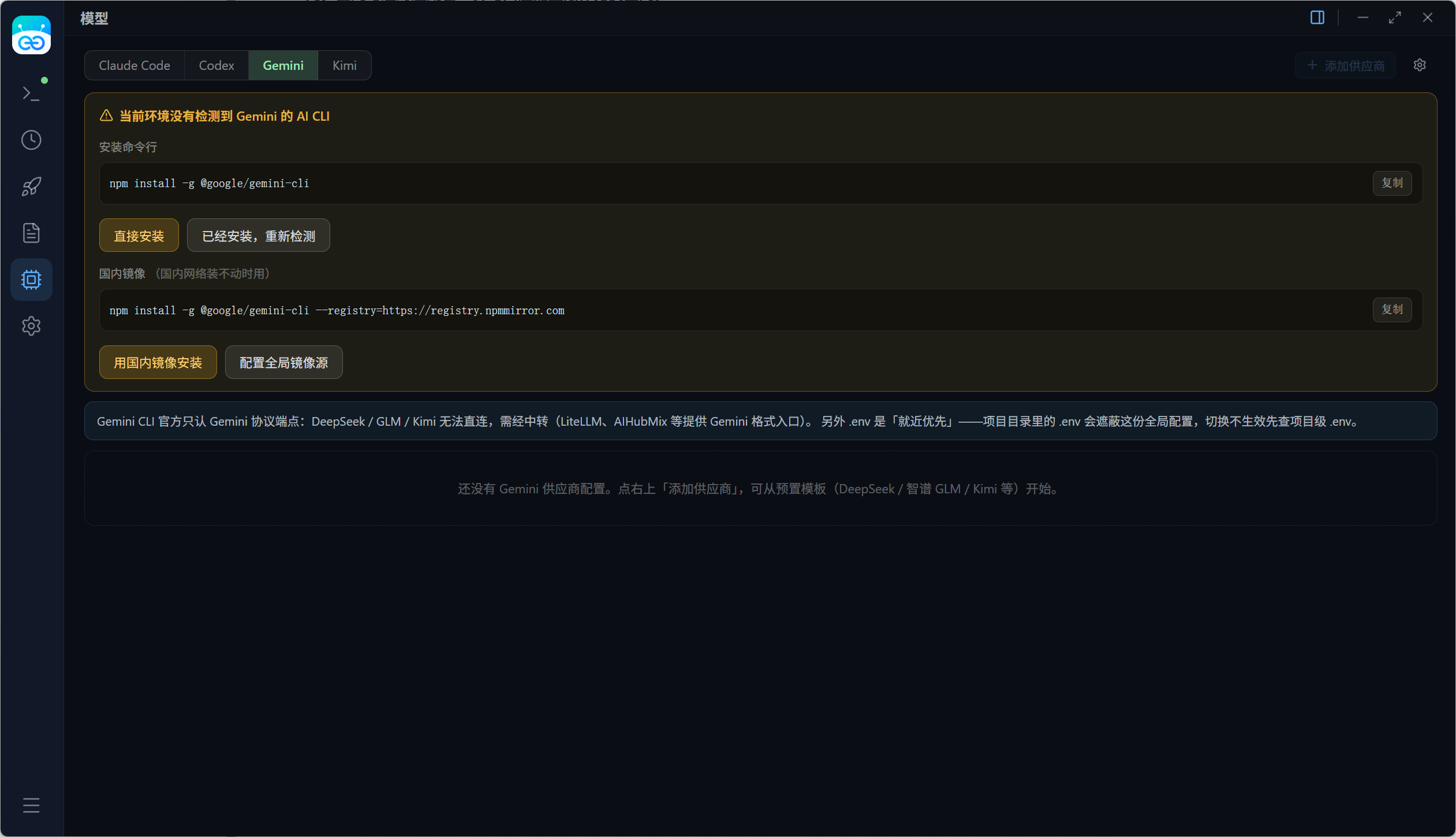This screenshot has height=837, width=1456.
Task: Click the registry.npmmirror.com command text
Action: point(337,310)
